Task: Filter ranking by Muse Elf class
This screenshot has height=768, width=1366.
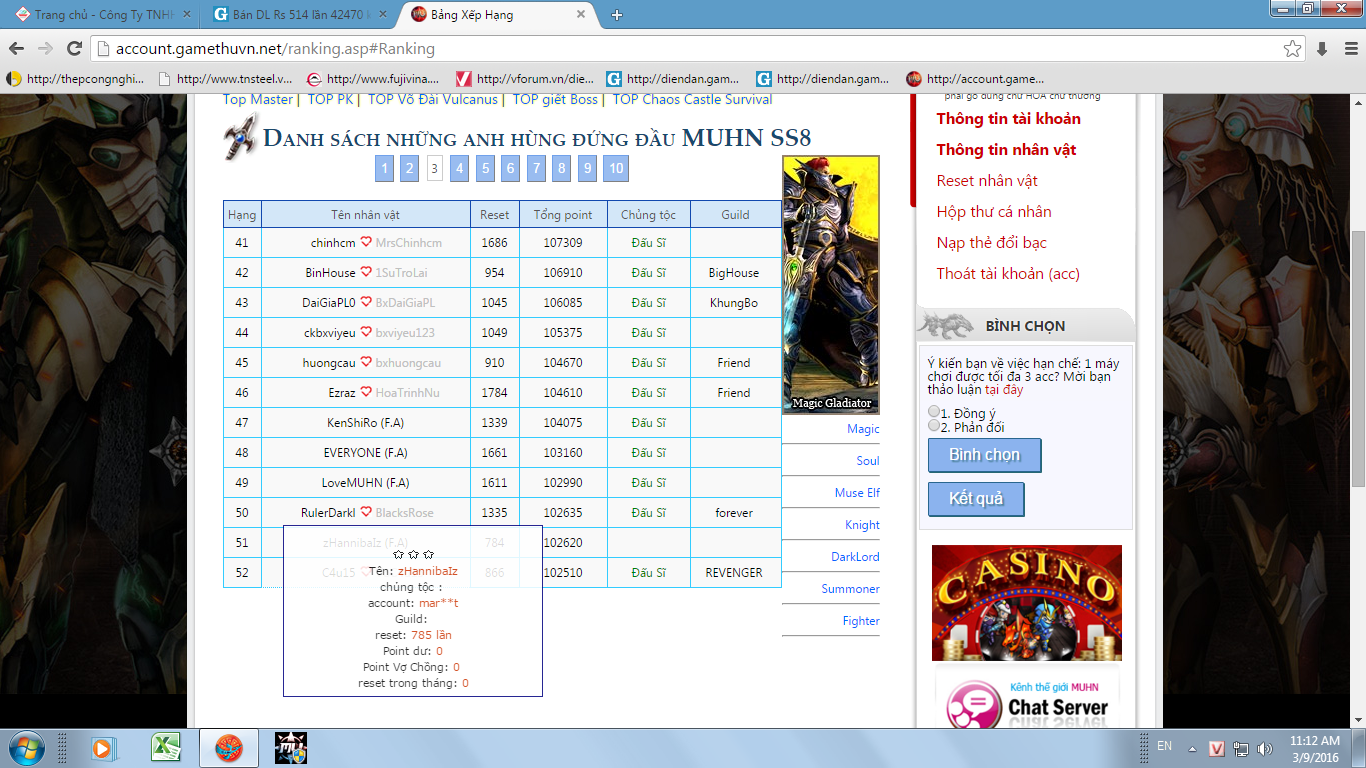Action: pyautogui.click(x=857, y=493)
